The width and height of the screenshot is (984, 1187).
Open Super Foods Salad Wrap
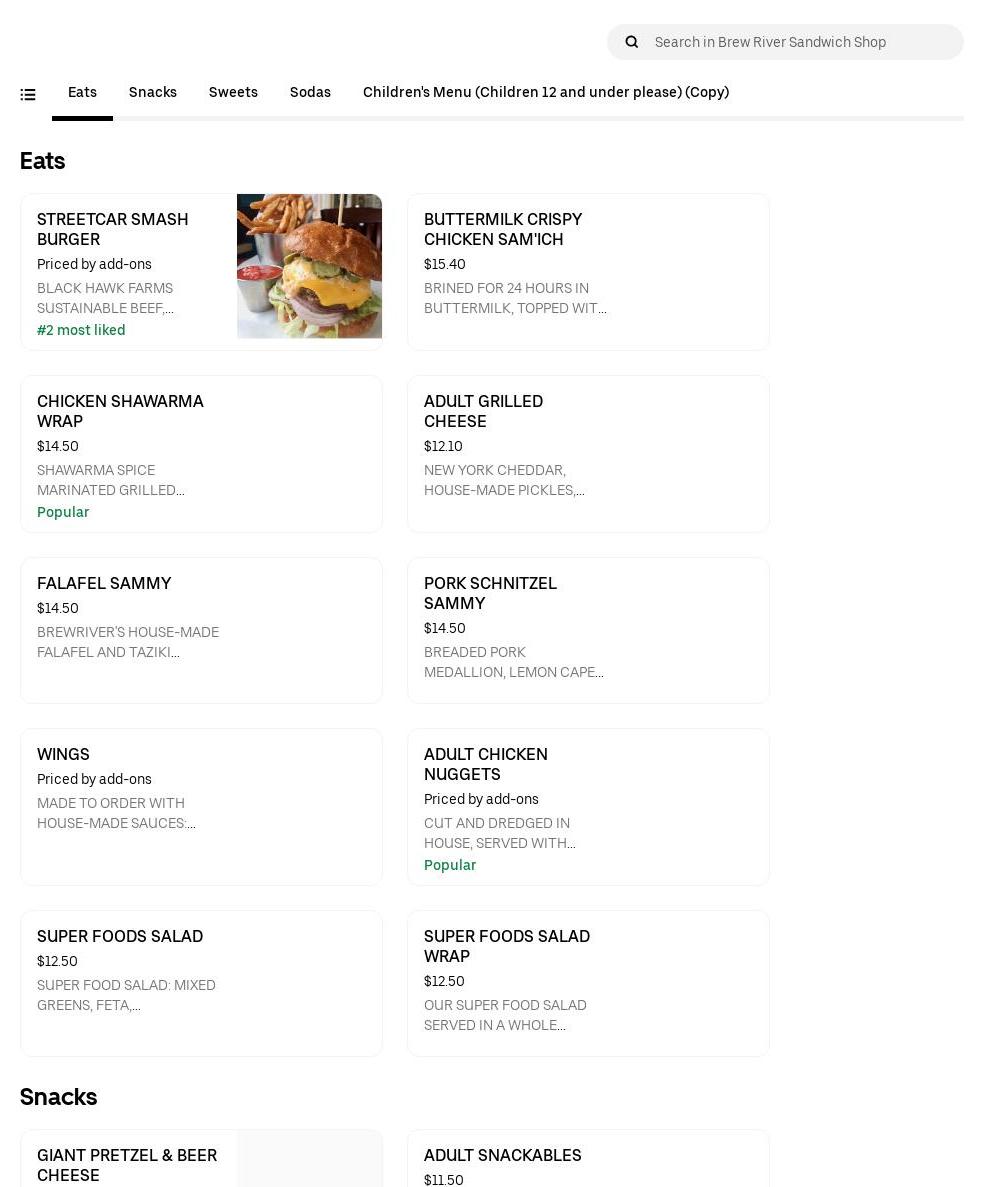tap(507, 947)
